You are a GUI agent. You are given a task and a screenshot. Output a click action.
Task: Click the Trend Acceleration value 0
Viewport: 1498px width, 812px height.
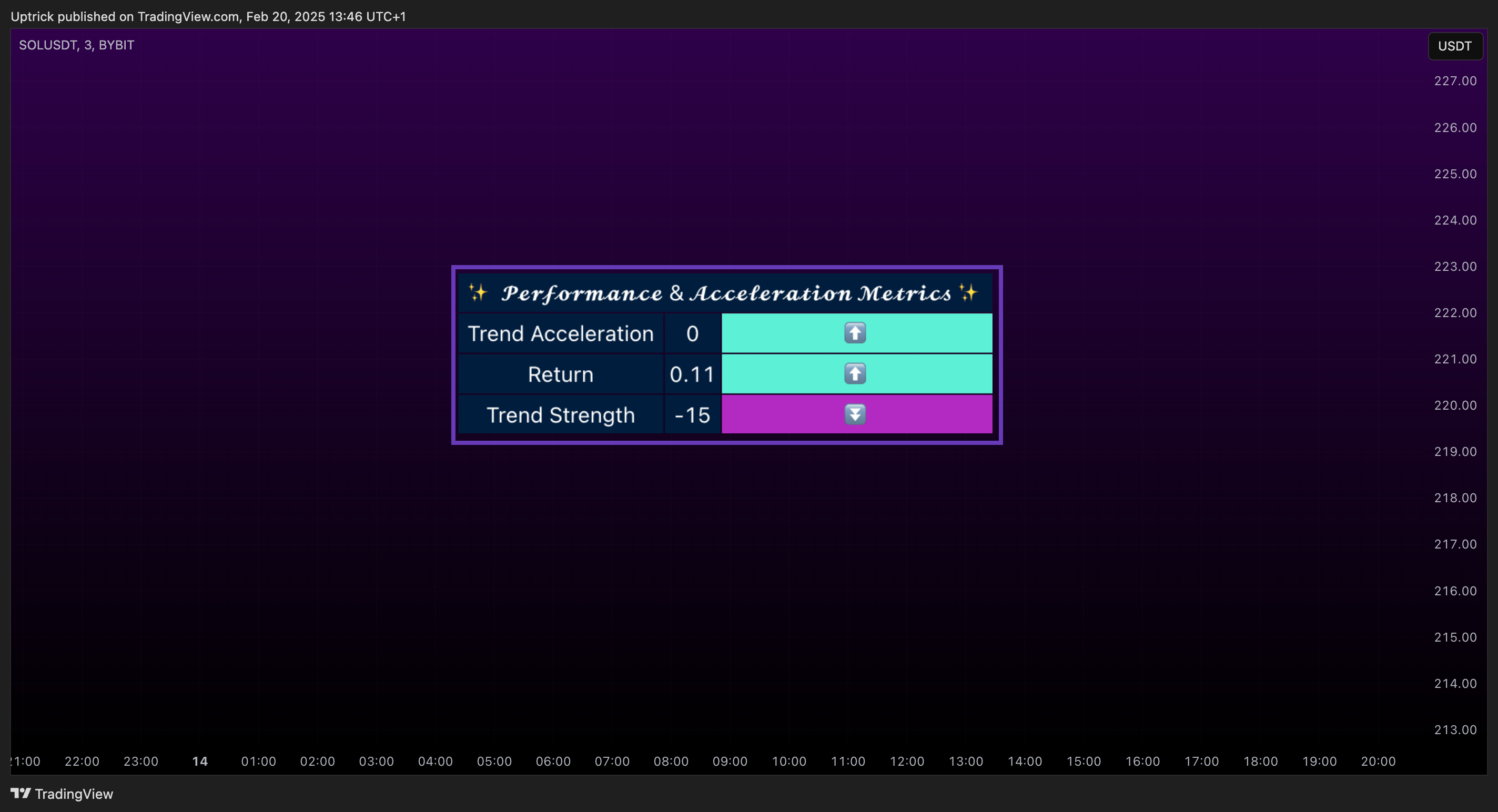click(x=692, y=333)
